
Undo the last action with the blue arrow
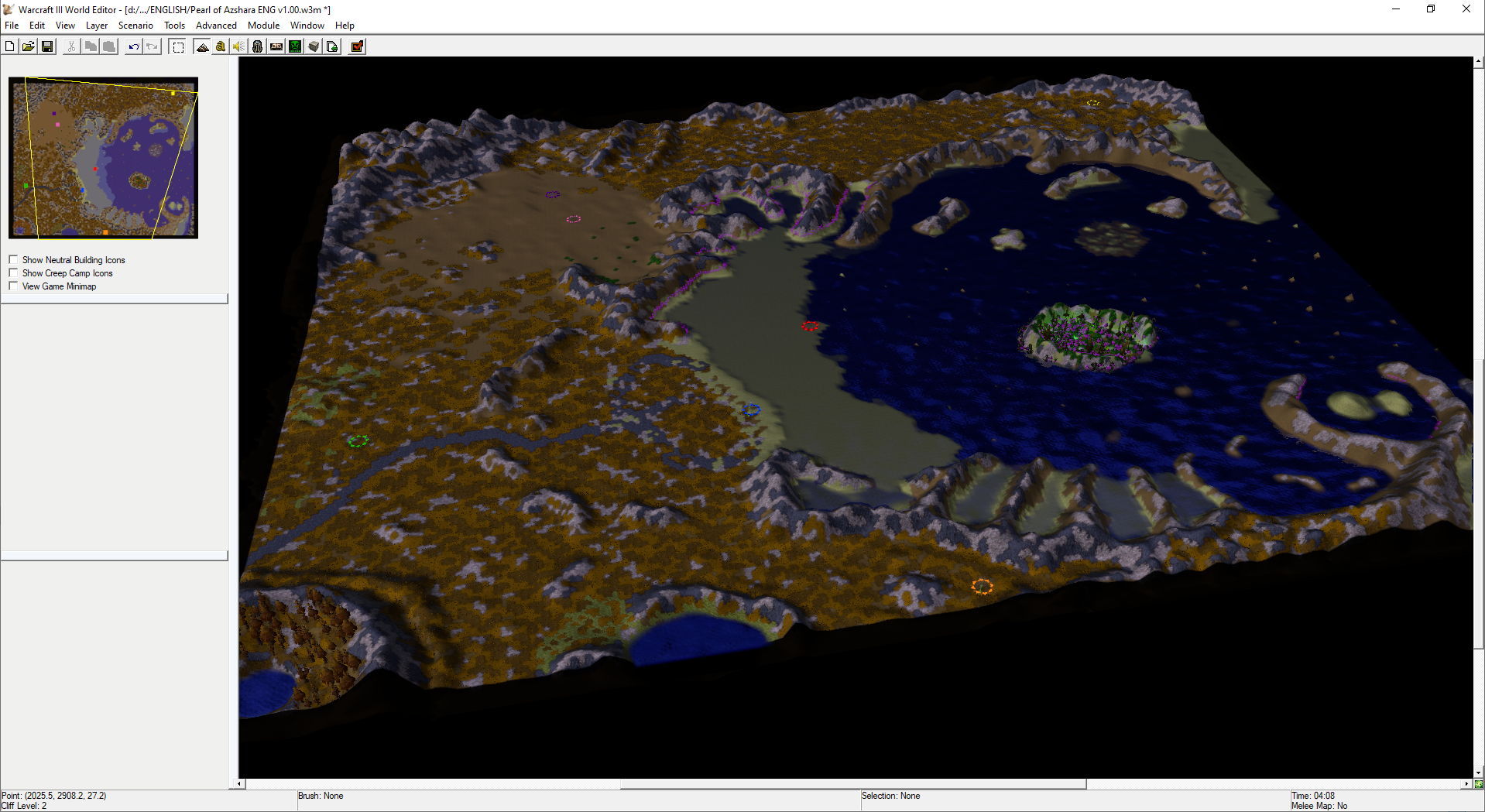[133, 46]
